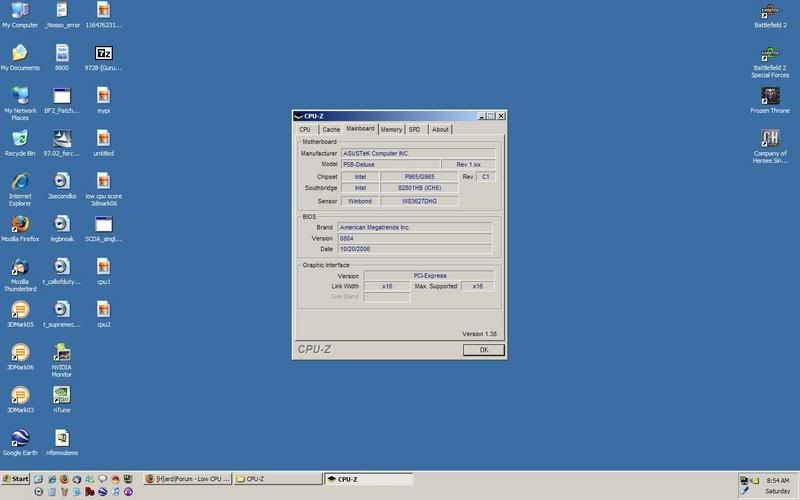
Task: Click the network tray icon
Action: [x=744, y=481]
